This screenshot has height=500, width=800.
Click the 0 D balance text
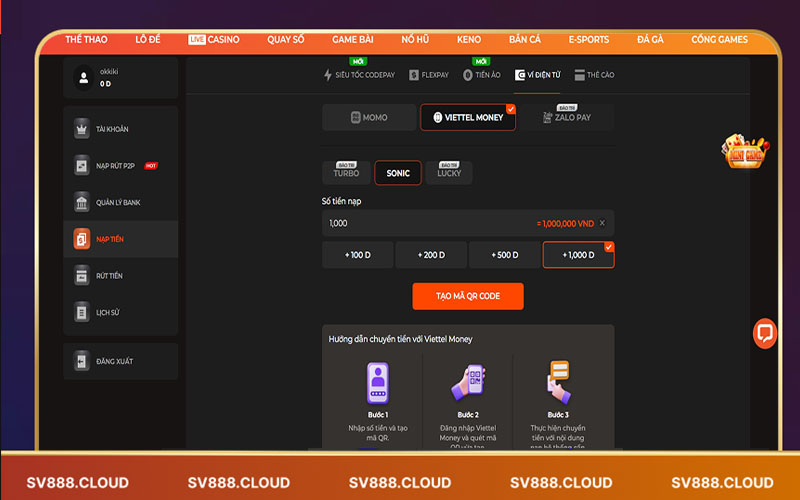point(105,84)
